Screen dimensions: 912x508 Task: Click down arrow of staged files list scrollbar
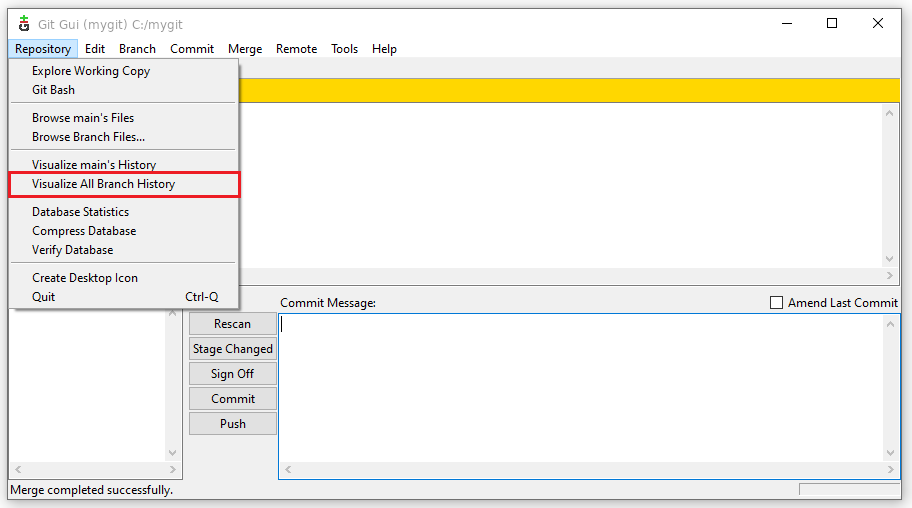click(x=172, y=453)
